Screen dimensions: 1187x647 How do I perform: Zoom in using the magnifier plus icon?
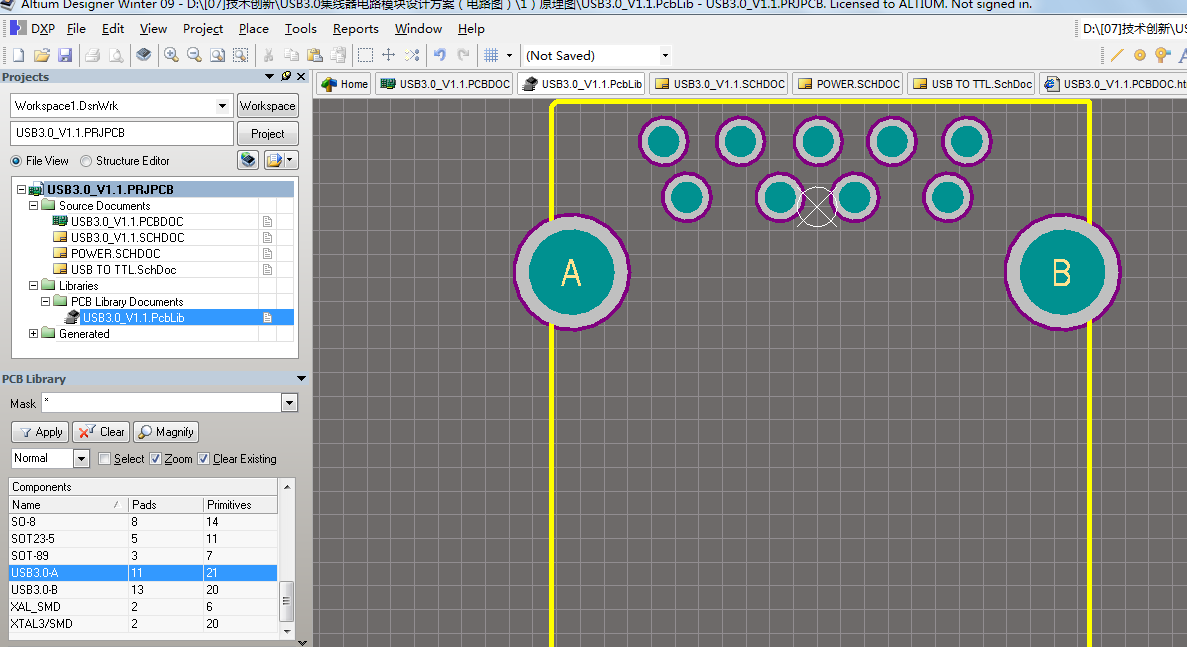coord(171,55)
